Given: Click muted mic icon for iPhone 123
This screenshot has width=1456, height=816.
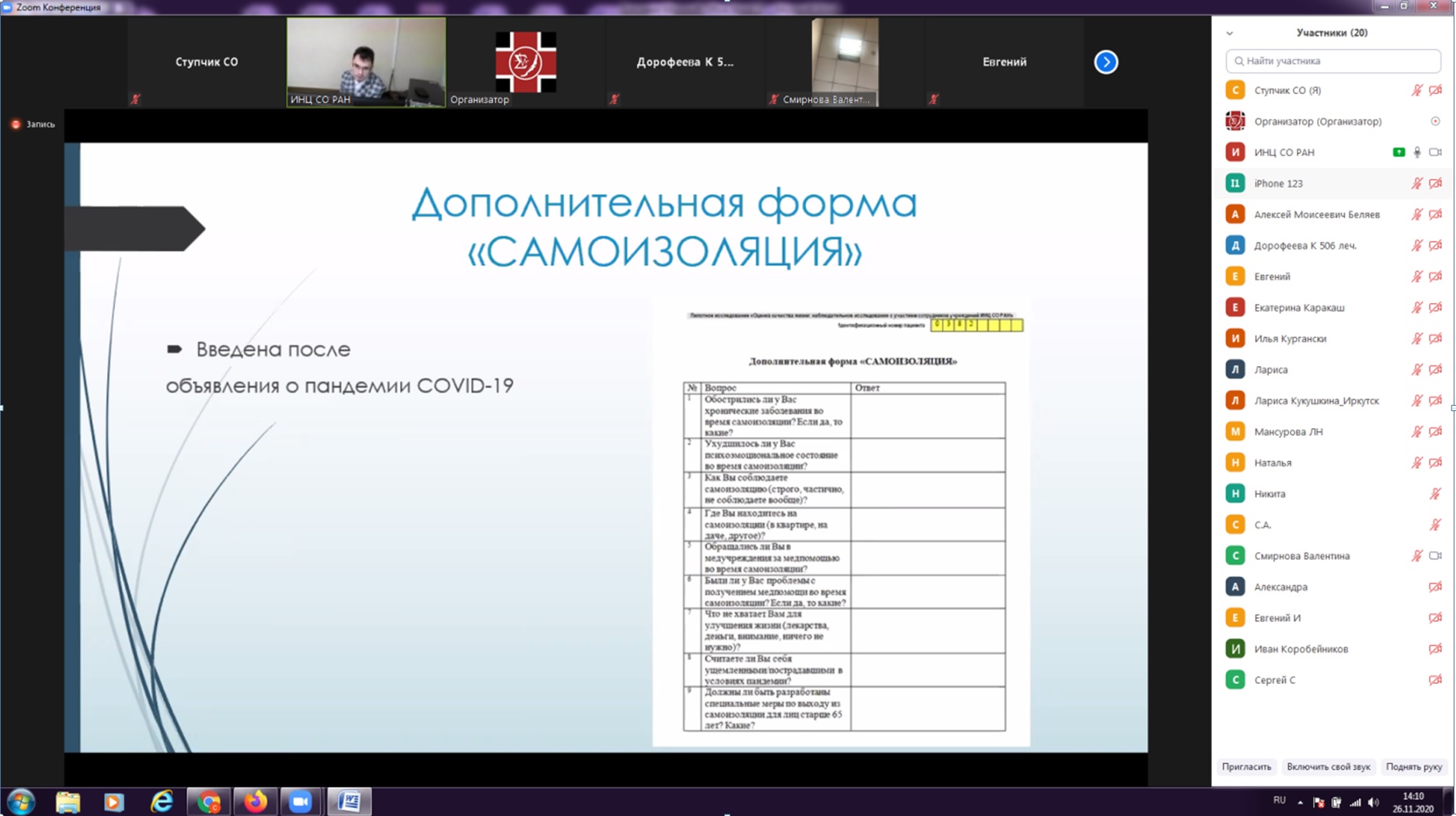Looking at the screenshot, I should (x=1416, y=183).
